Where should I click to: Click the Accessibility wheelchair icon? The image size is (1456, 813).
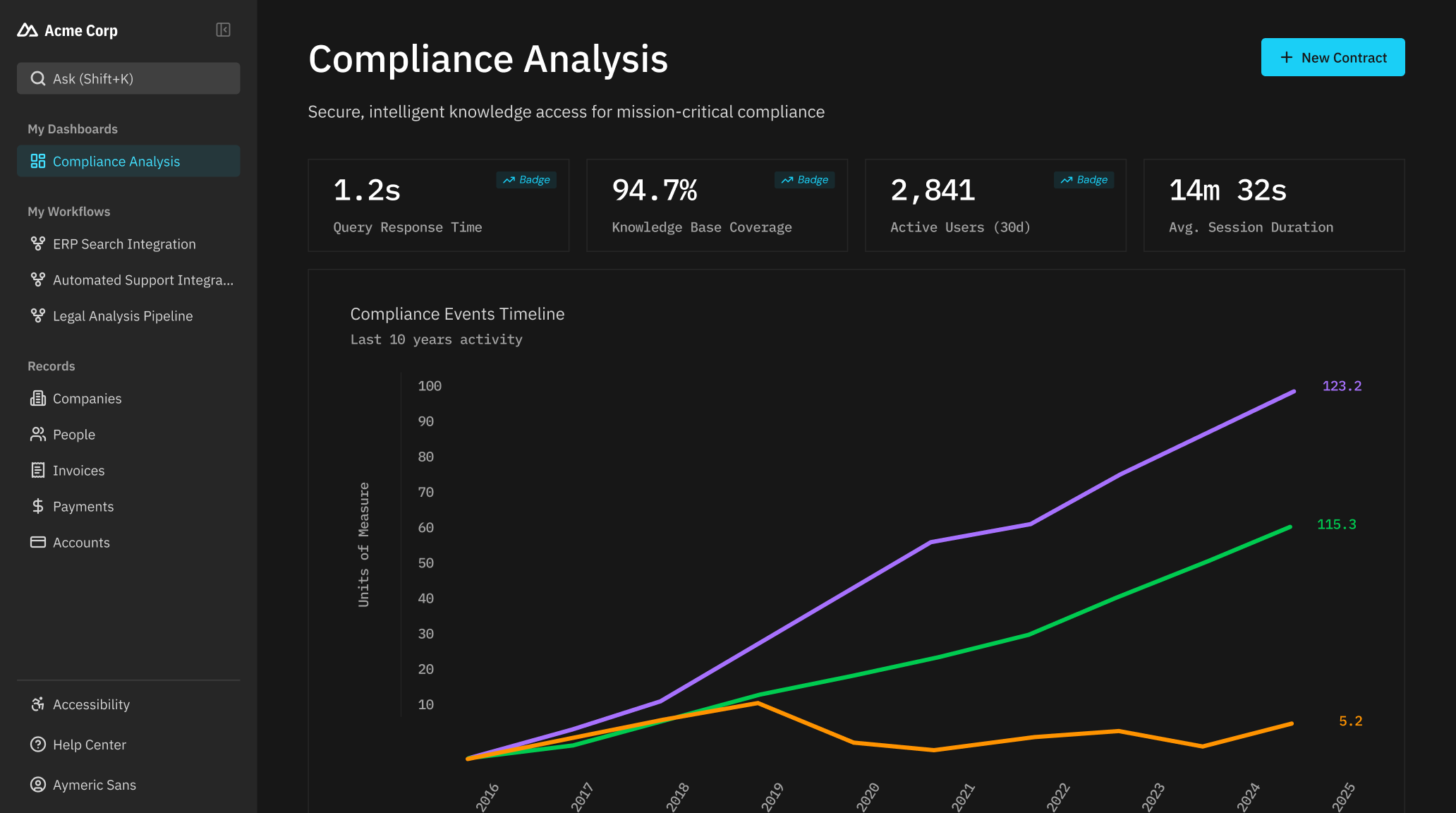38,704
